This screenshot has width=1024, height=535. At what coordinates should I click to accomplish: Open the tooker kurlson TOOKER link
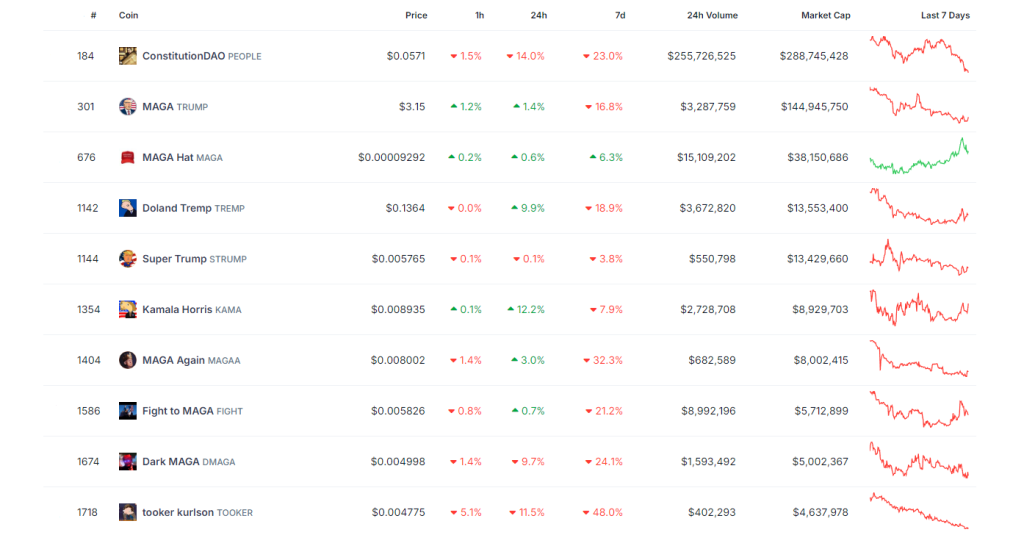197,512
